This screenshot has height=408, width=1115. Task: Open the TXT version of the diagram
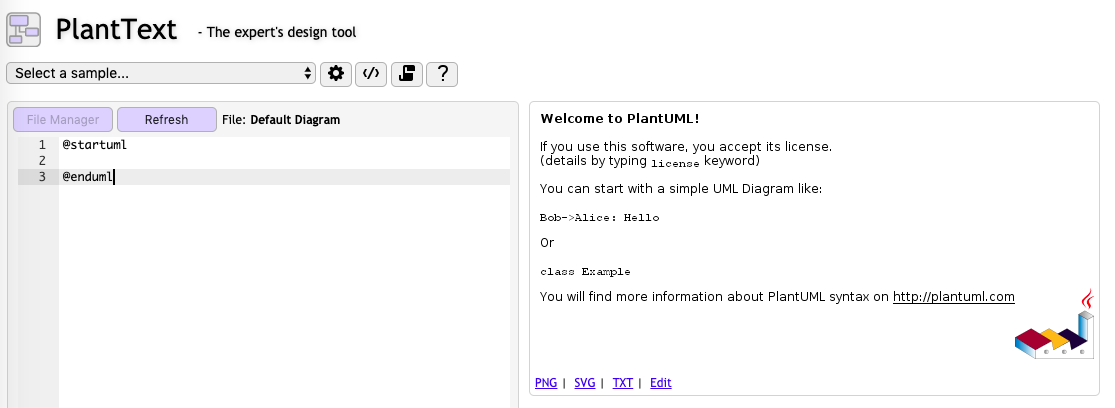[622, 383]
